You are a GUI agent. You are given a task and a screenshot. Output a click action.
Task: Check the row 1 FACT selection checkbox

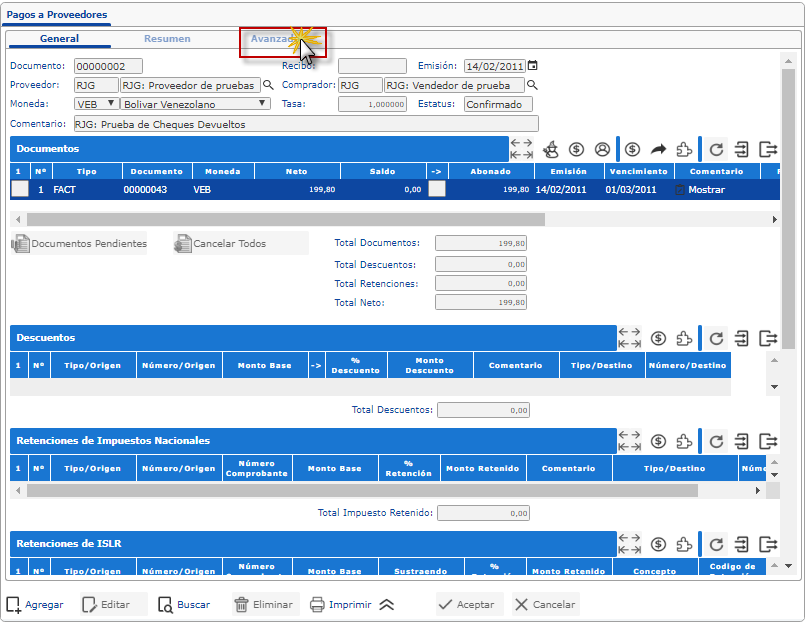(20, 189)
